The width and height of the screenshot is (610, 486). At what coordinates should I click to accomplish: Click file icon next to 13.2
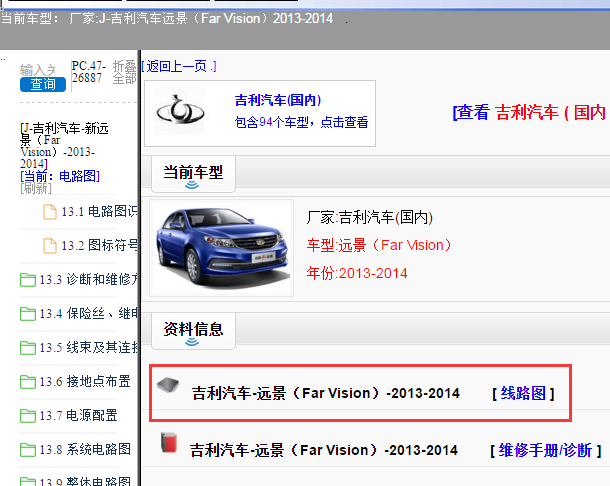pyautogui.click(x=50, y=246)
